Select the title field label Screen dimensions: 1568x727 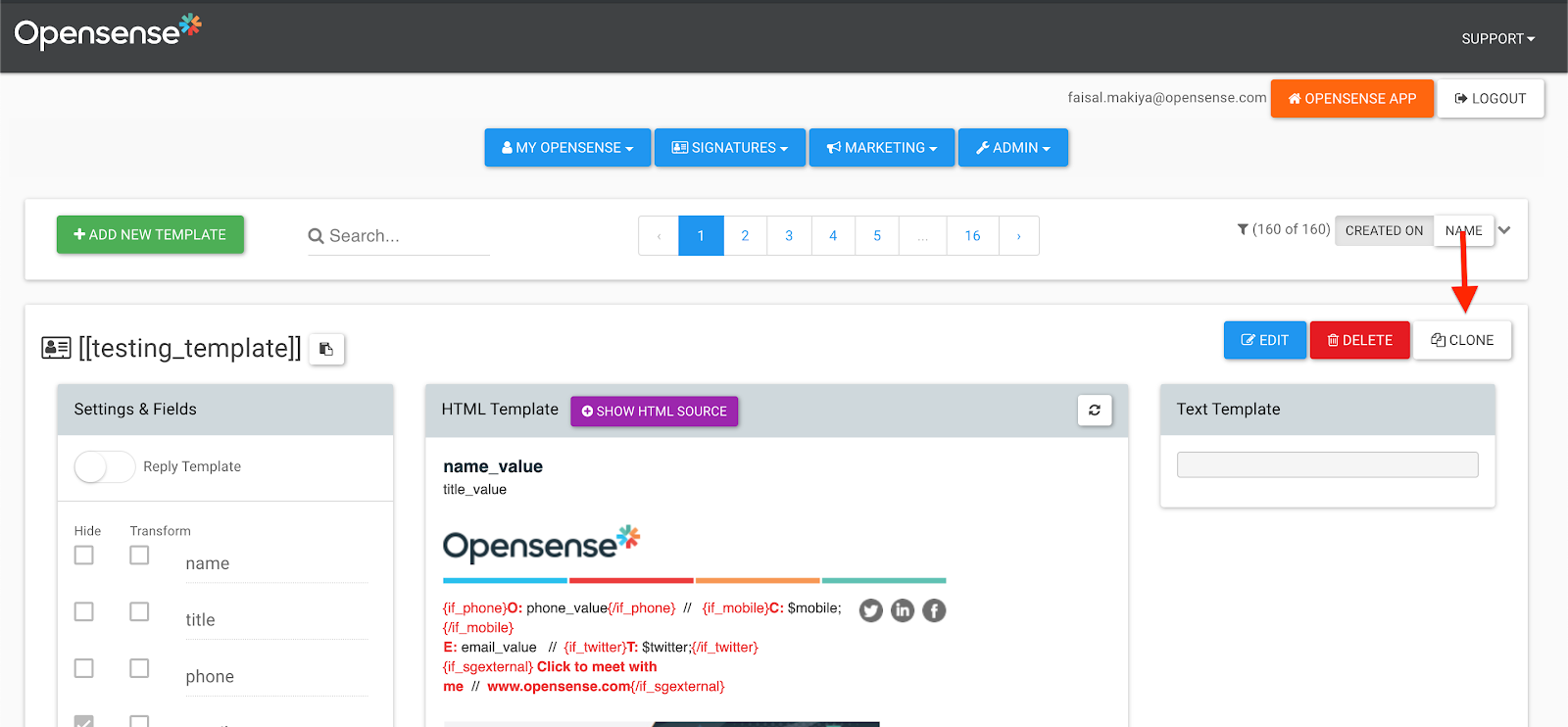(200, 620)
